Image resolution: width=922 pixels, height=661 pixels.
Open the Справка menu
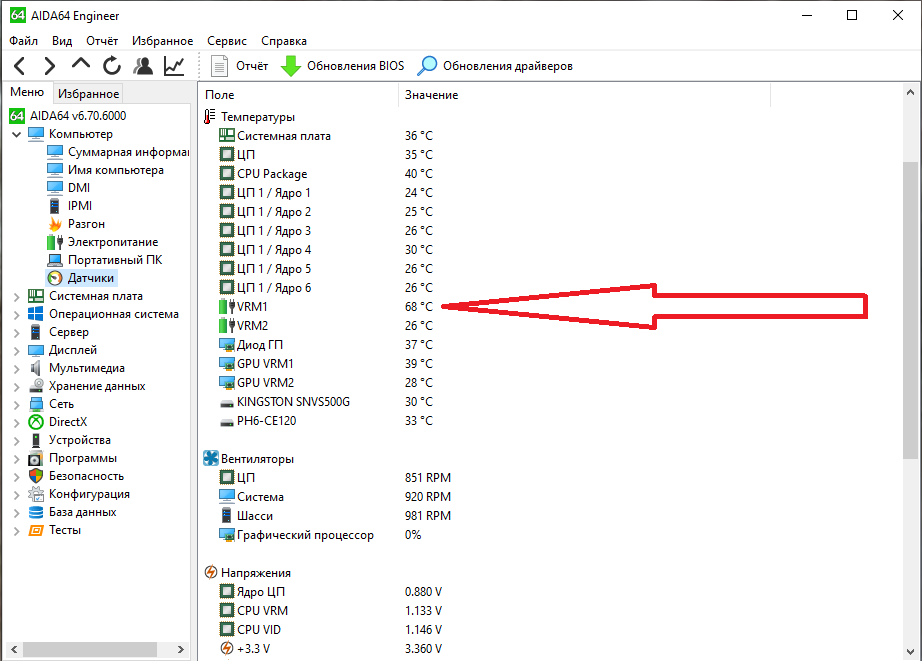(x=284, y=41)
